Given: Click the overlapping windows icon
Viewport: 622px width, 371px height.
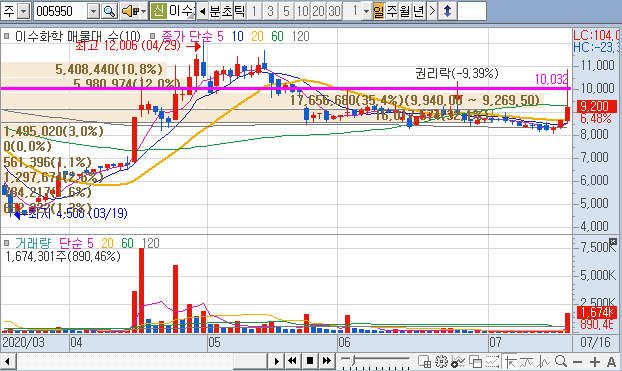Looking at the screenshot, I should coord(475,361).
